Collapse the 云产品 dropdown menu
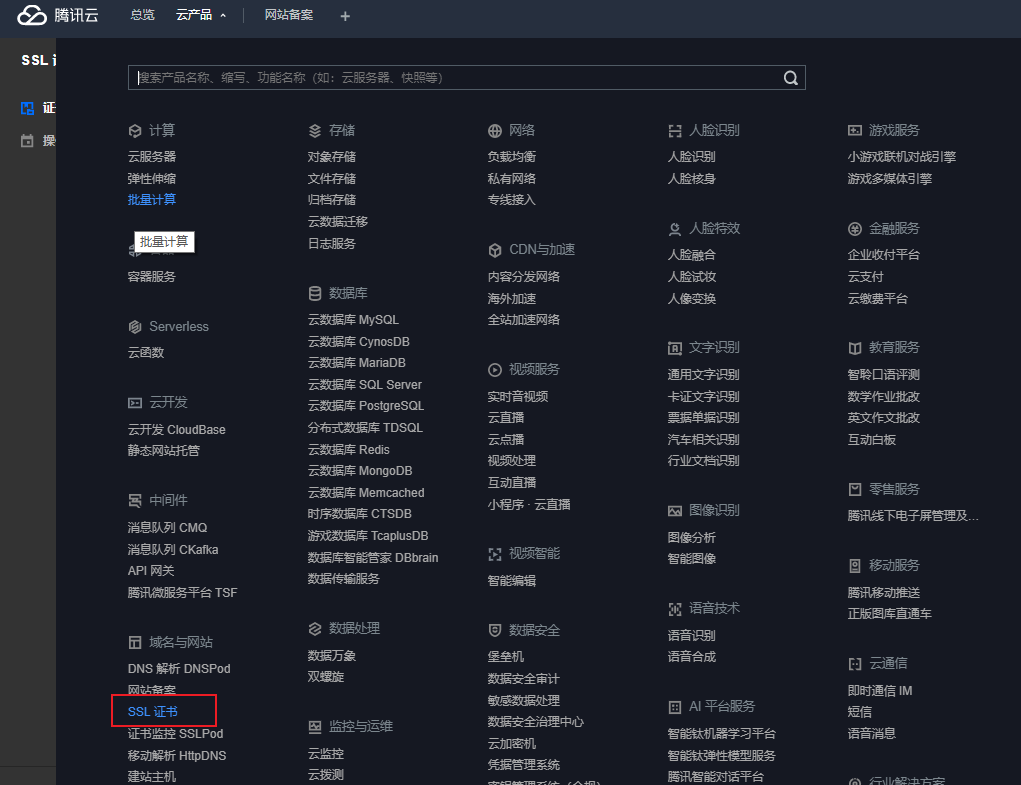1021x785 pixels. (201, 15)
